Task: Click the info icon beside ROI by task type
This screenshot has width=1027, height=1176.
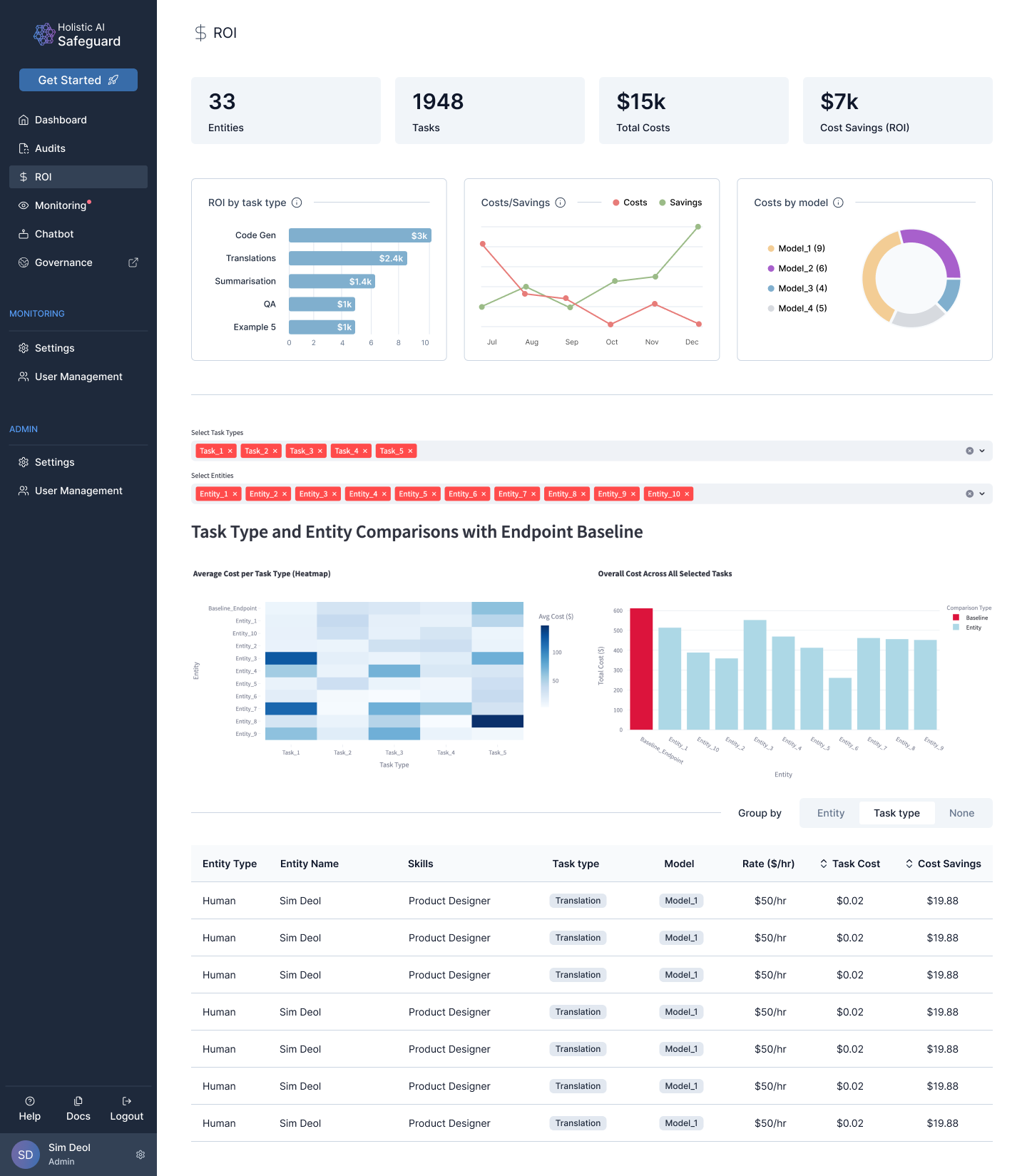Action: [297, 203]
